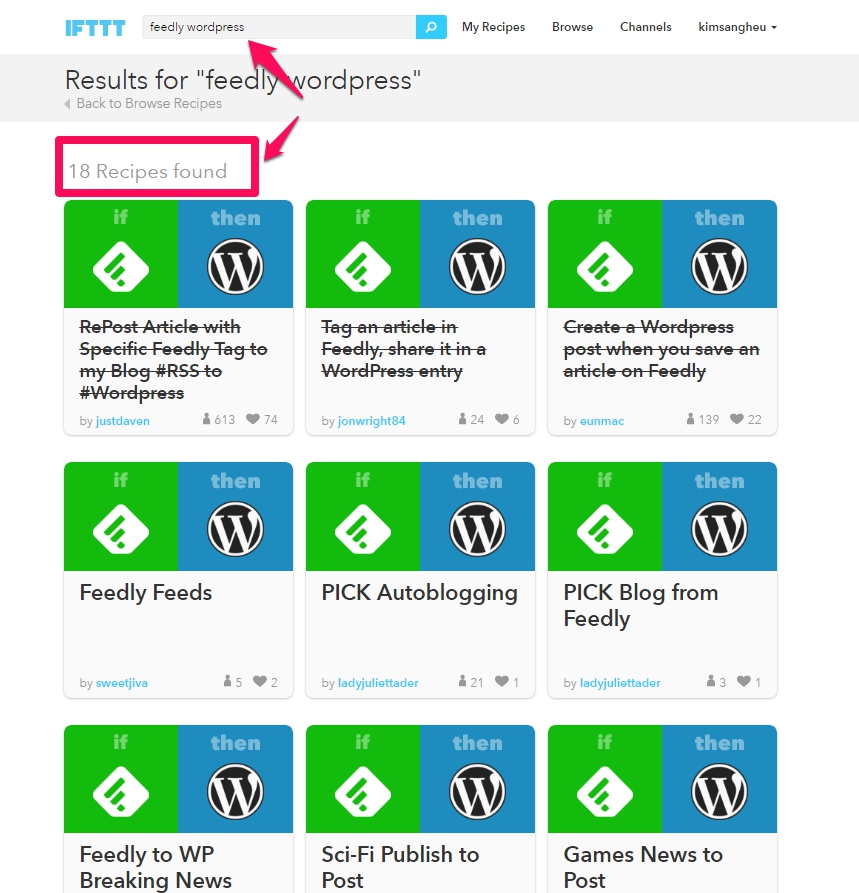The width and height of the screenshot is (859, 893).
Task: Open My Recipes in the navigation
Action: click(493, 27)
